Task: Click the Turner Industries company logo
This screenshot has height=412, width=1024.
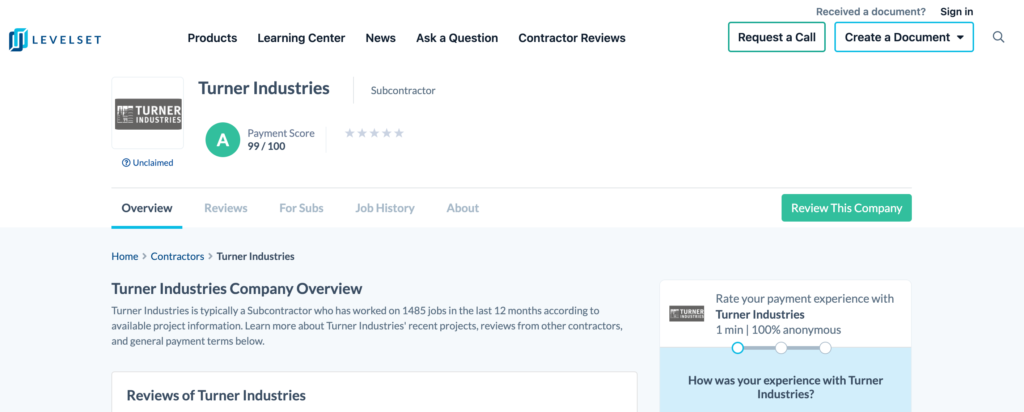Action: pyautogui.click(x=148, y=113)
